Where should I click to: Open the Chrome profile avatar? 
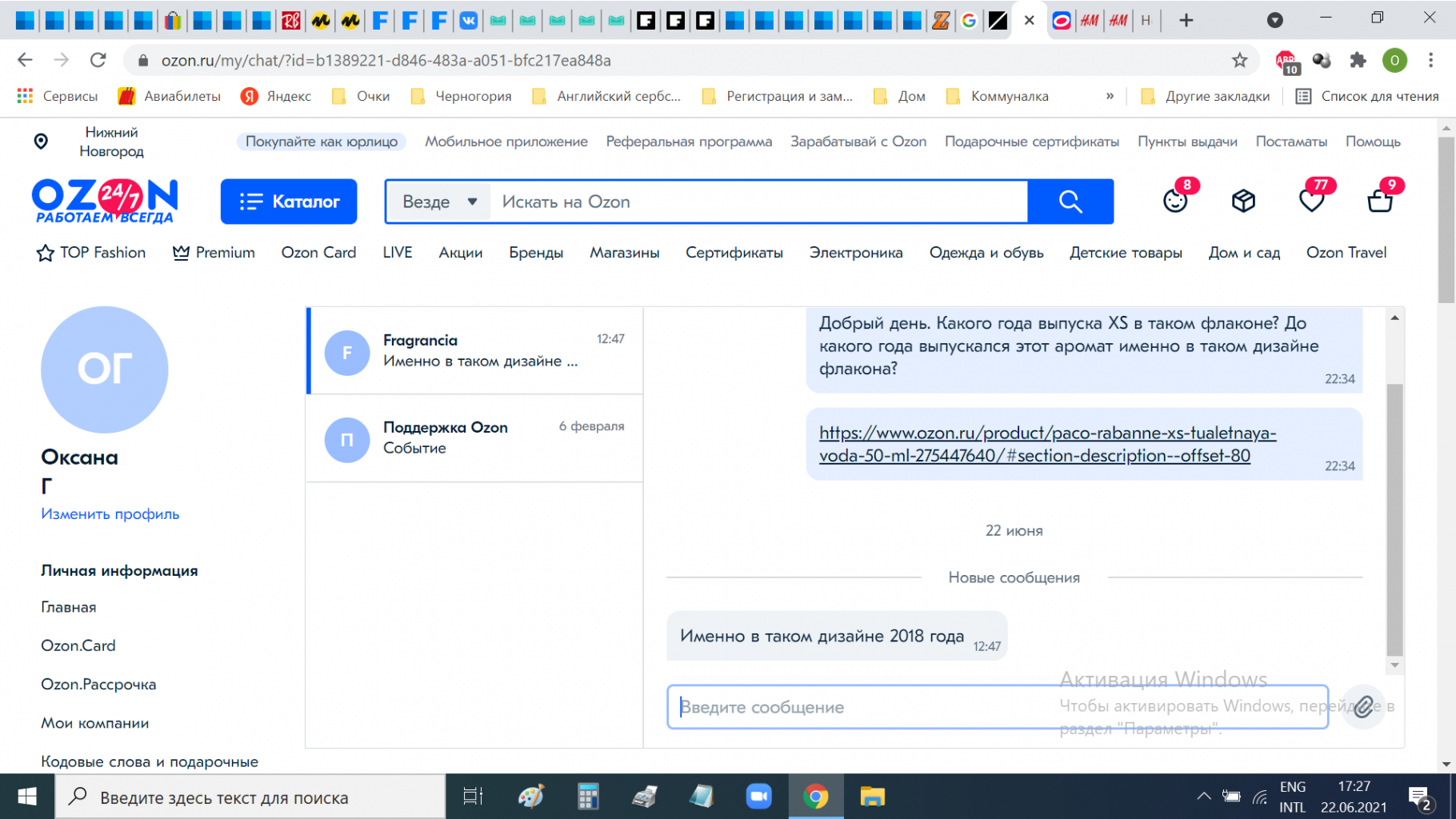pos(1394,60)
